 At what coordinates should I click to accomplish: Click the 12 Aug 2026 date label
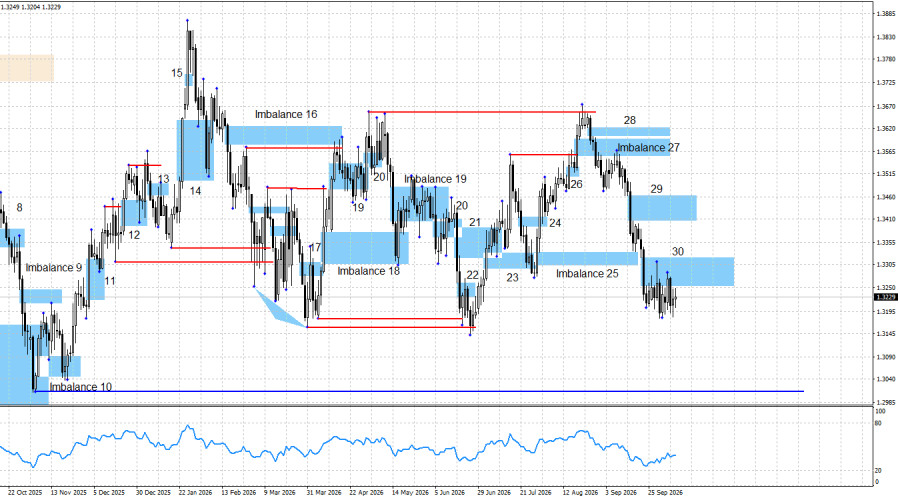(x=580, y=493)
